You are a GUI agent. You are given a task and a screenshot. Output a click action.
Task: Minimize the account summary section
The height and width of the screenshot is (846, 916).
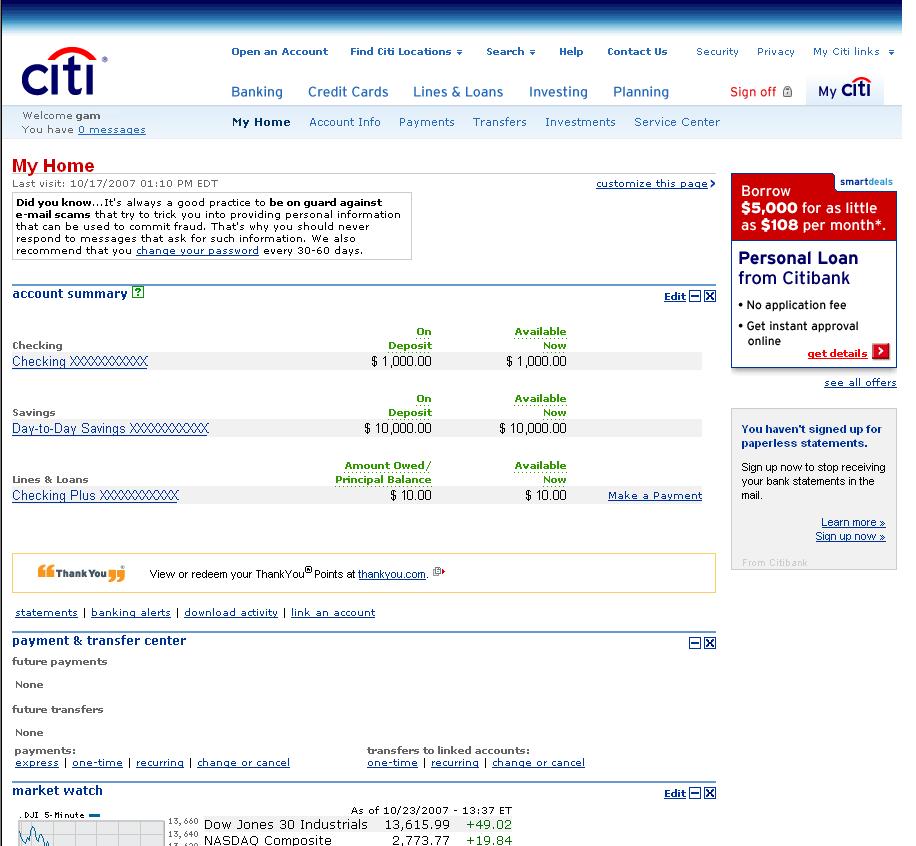pyautogui.click(x=695, y=296)
